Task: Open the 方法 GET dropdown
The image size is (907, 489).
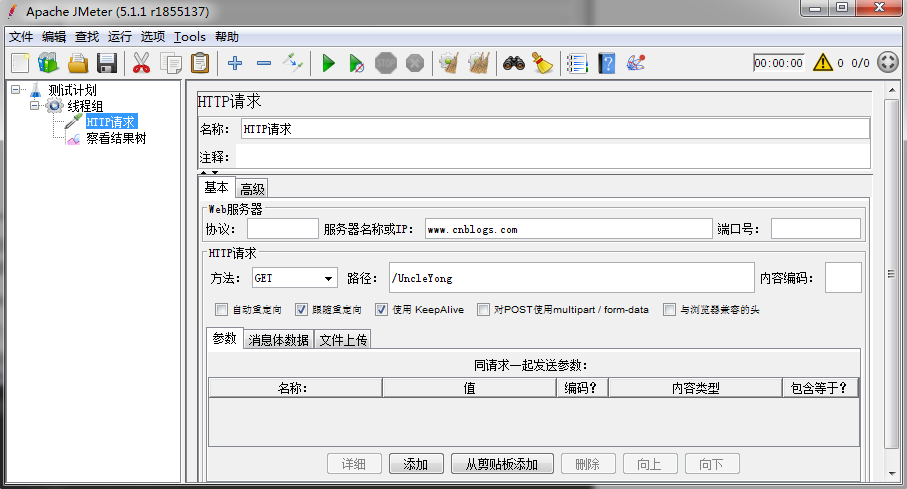Action: click(x=295, y=278)
